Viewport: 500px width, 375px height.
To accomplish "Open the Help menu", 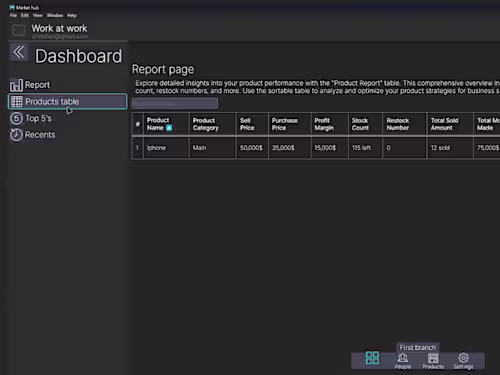I will 72,15.
